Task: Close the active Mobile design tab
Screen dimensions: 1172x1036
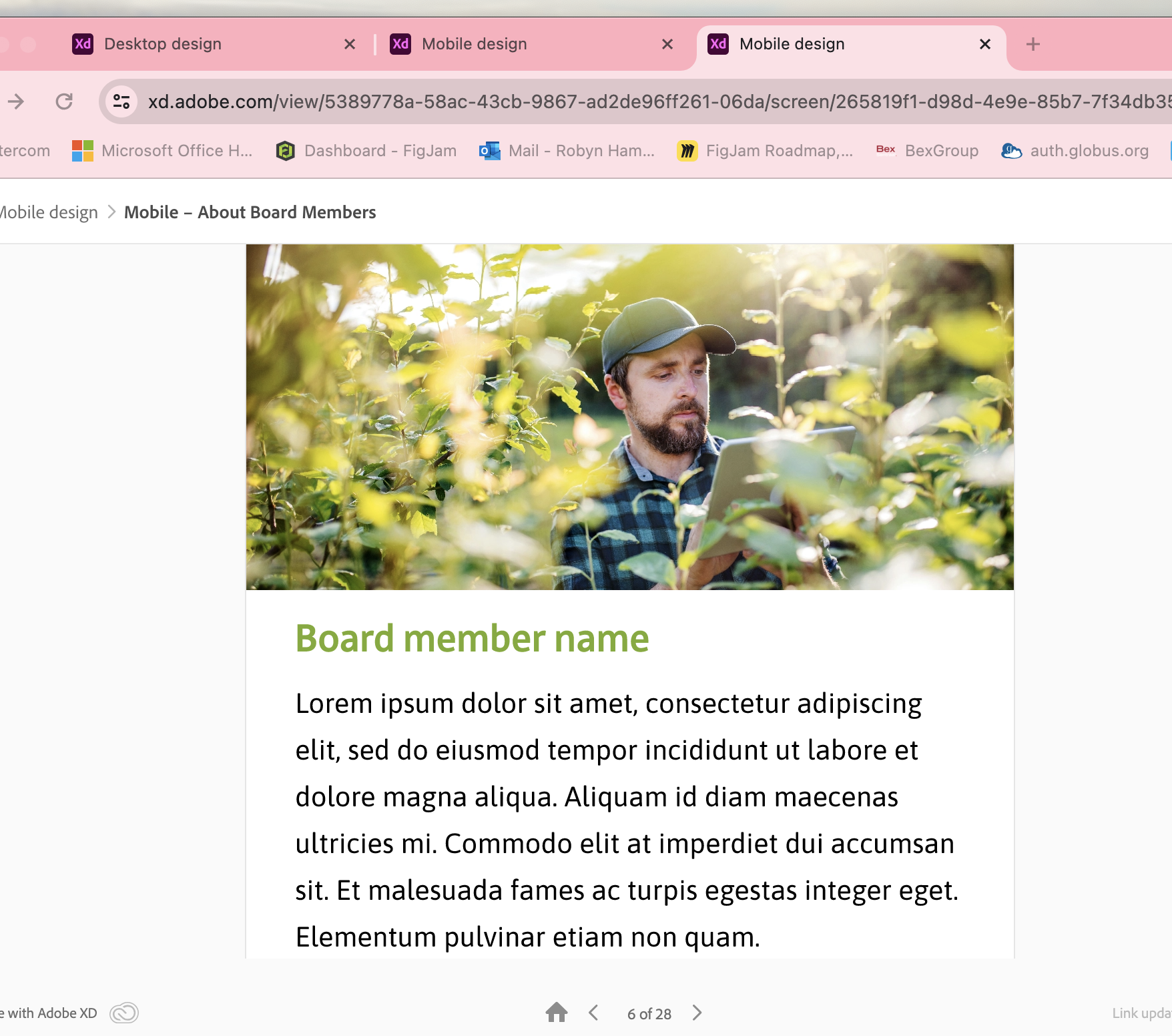Action: click(x=984, y=44)
